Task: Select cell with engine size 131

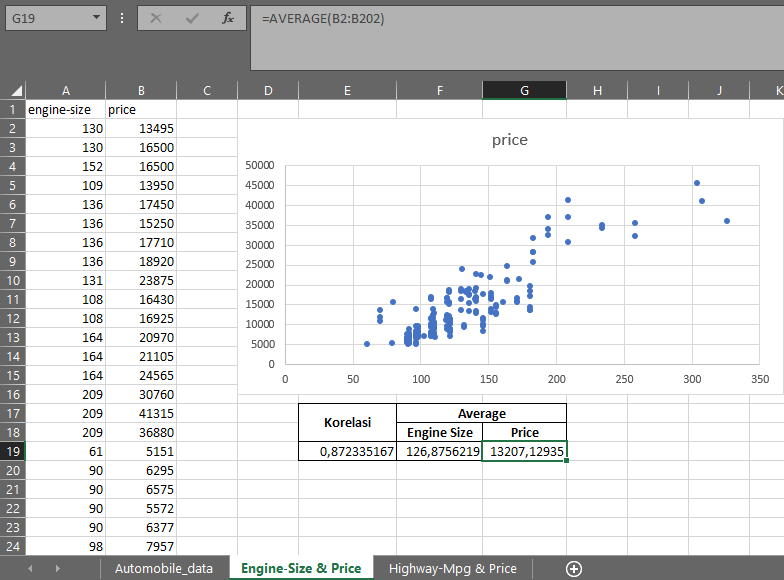Action: click(66, 280)
